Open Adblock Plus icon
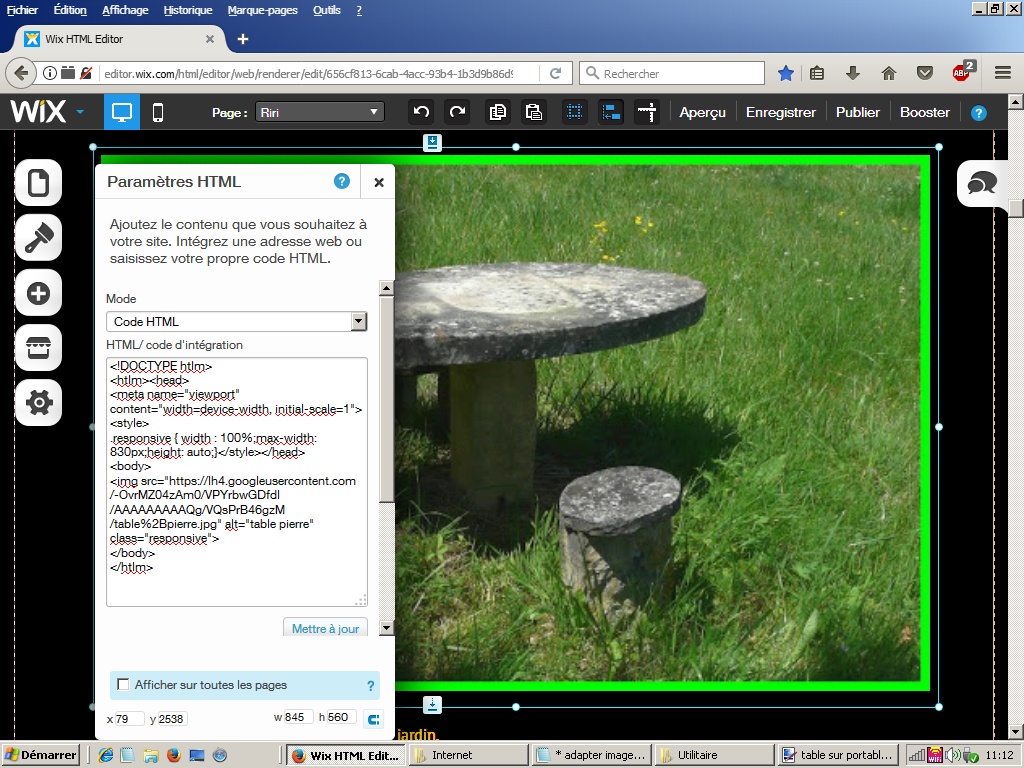 (x=962, y=72)
